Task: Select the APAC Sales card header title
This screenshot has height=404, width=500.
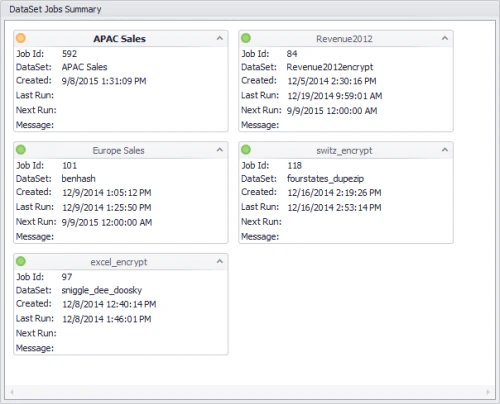Action: click(x=119, y=39)
